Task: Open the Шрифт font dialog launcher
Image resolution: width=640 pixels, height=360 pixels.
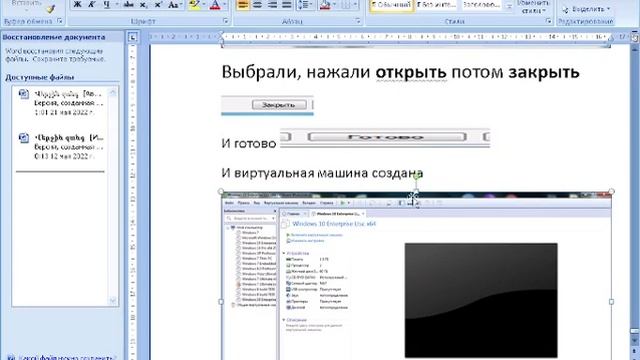Action: (226, 21)
